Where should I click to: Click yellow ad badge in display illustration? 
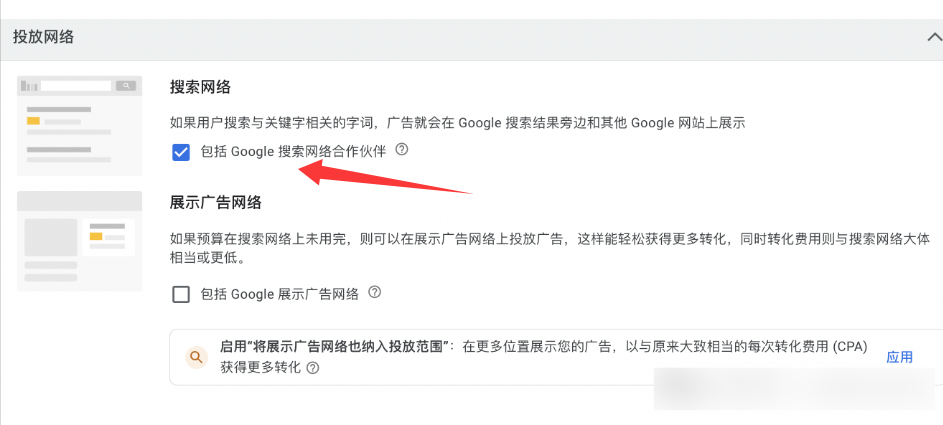(x=96, y=237)
